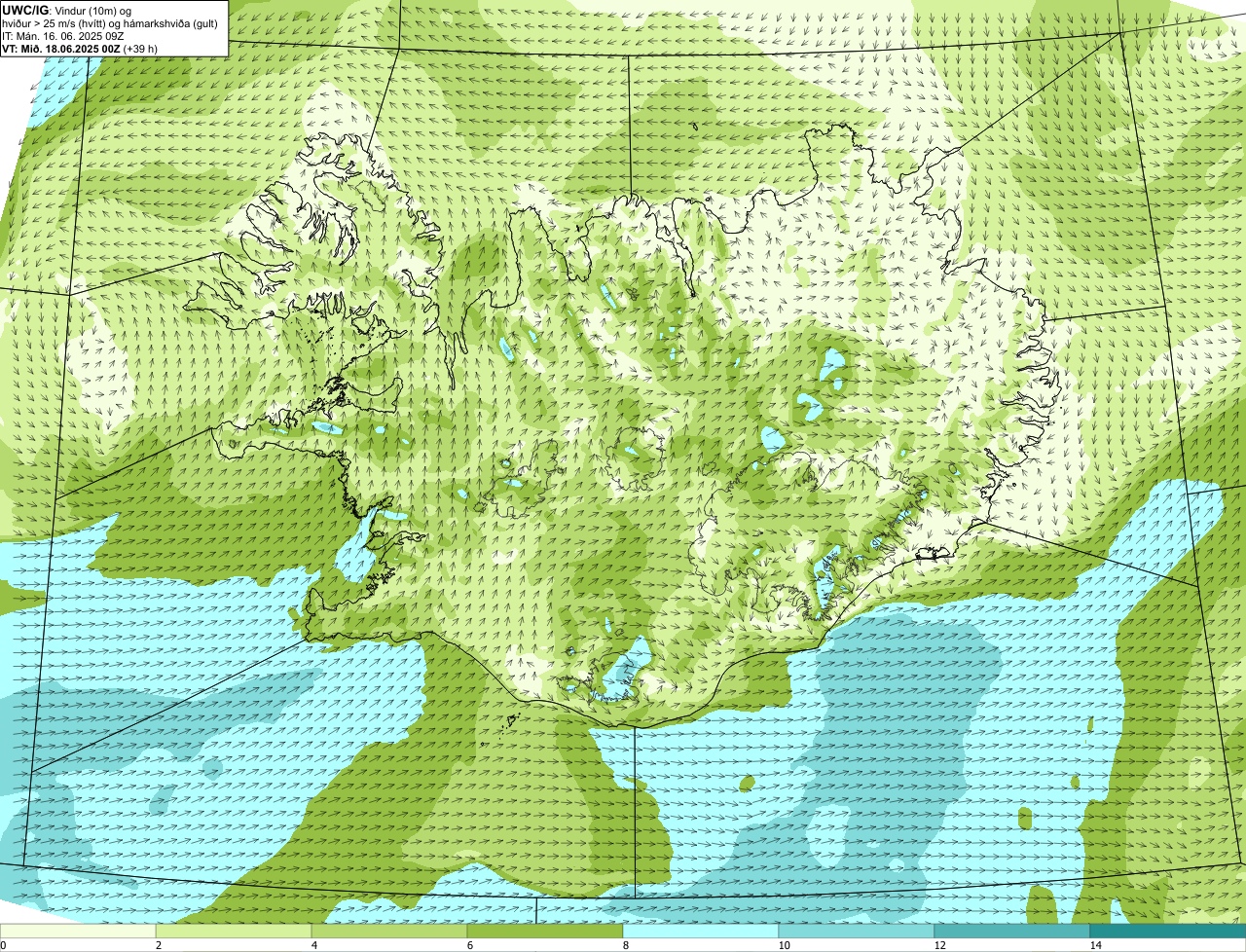Click the scale label '2' under the legend

158,945
